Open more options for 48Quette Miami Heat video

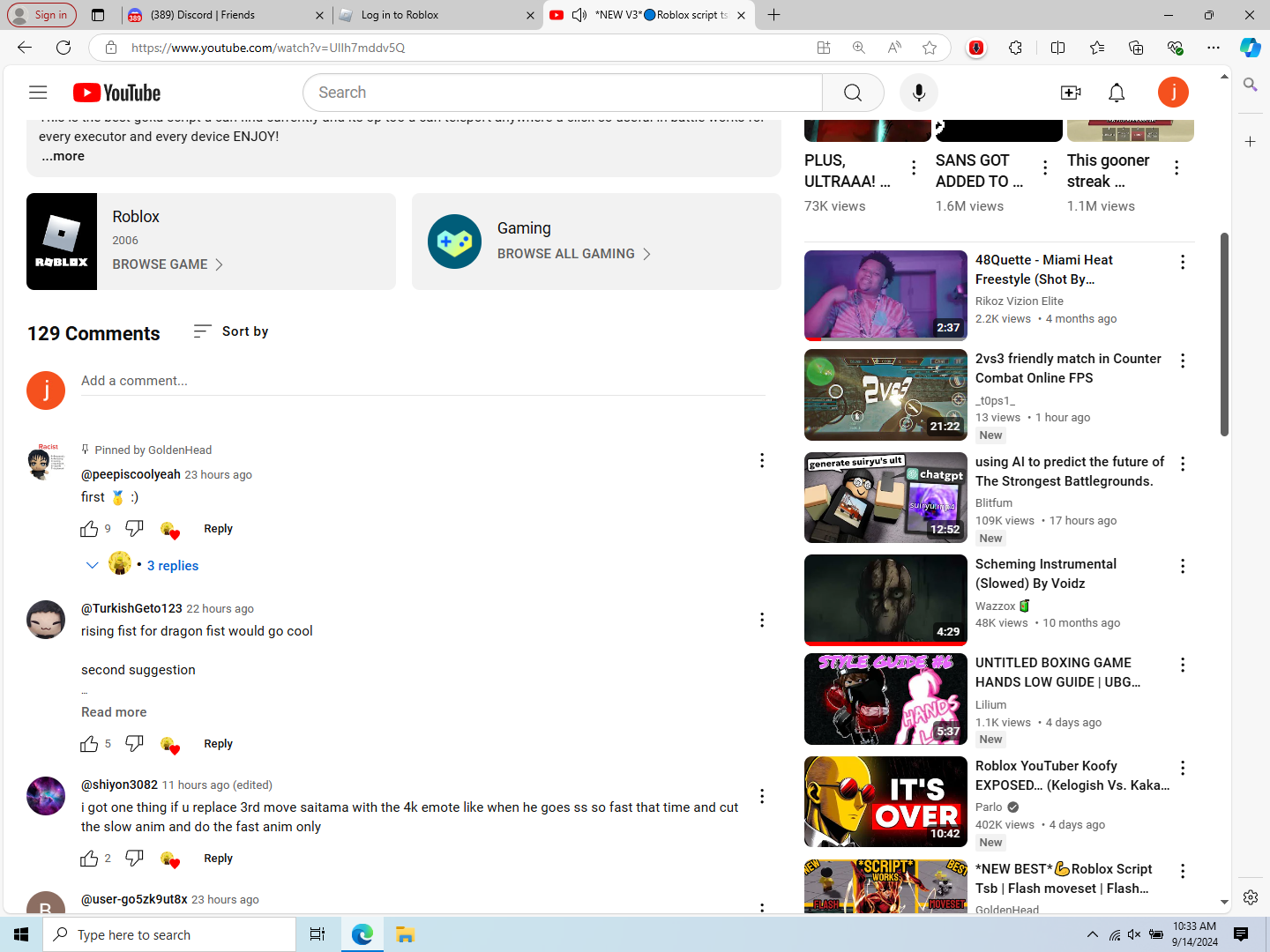coord(1183,262)
